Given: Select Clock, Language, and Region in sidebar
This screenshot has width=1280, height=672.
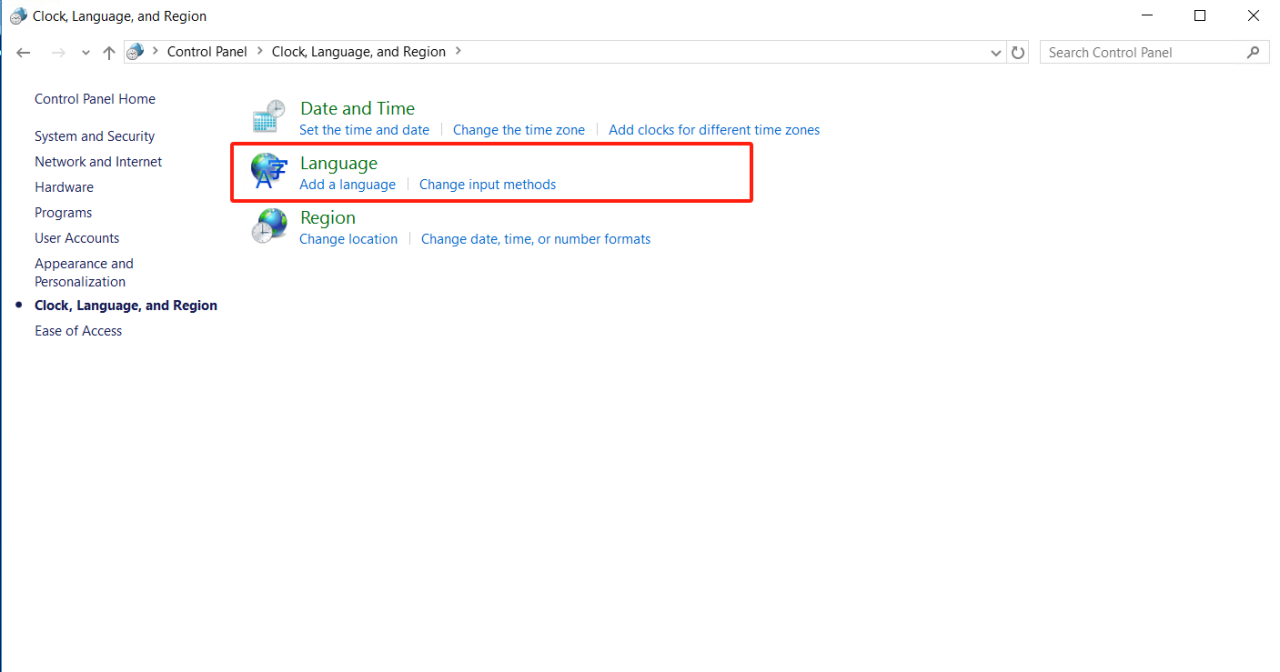Looking at the screenshot, I should 126,305.
